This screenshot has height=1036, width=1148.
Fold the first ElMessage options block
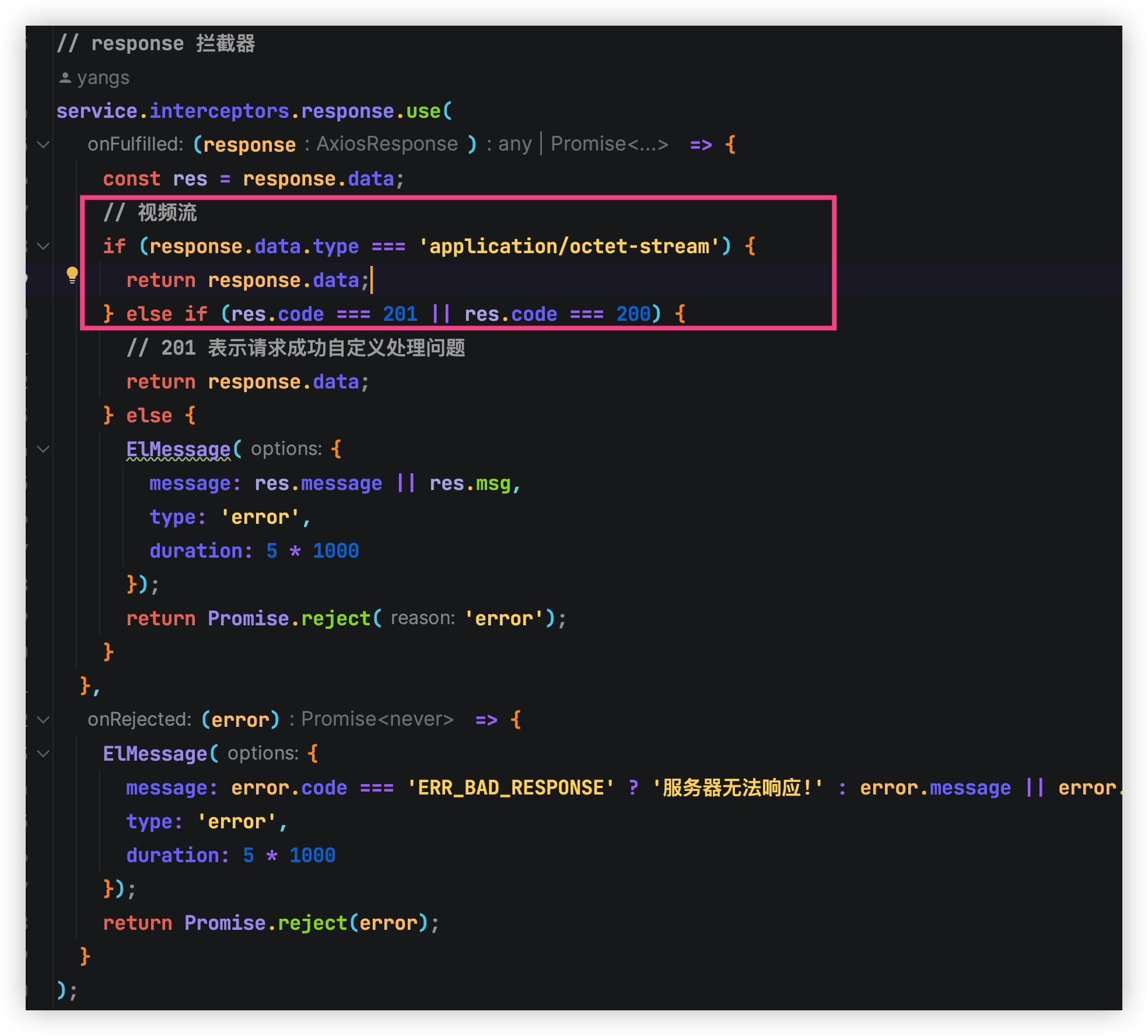[43, 449]
